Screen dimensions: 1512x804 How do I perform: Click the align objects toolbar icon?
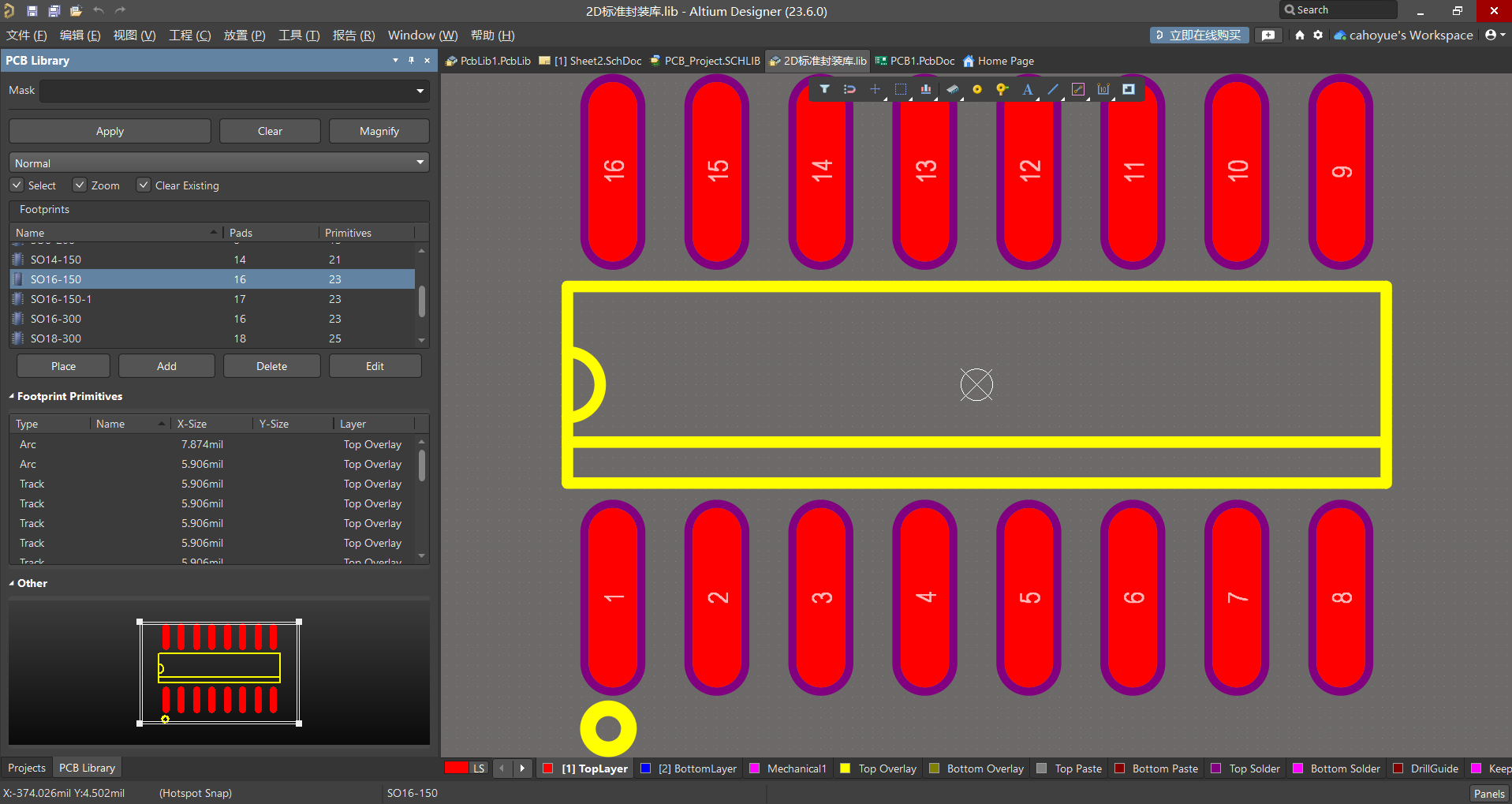pos(925,89)
